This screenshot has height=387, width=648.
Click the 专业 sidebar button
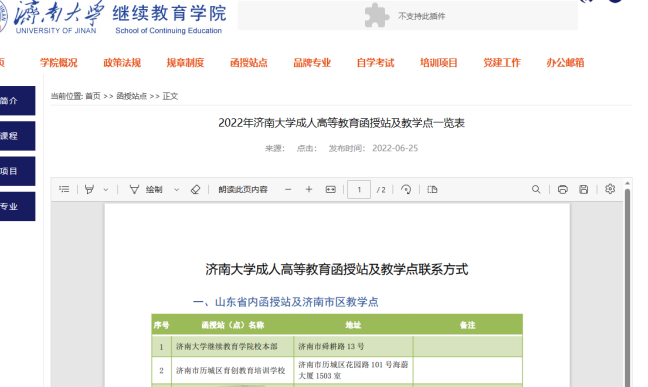(x=17, y=206)
